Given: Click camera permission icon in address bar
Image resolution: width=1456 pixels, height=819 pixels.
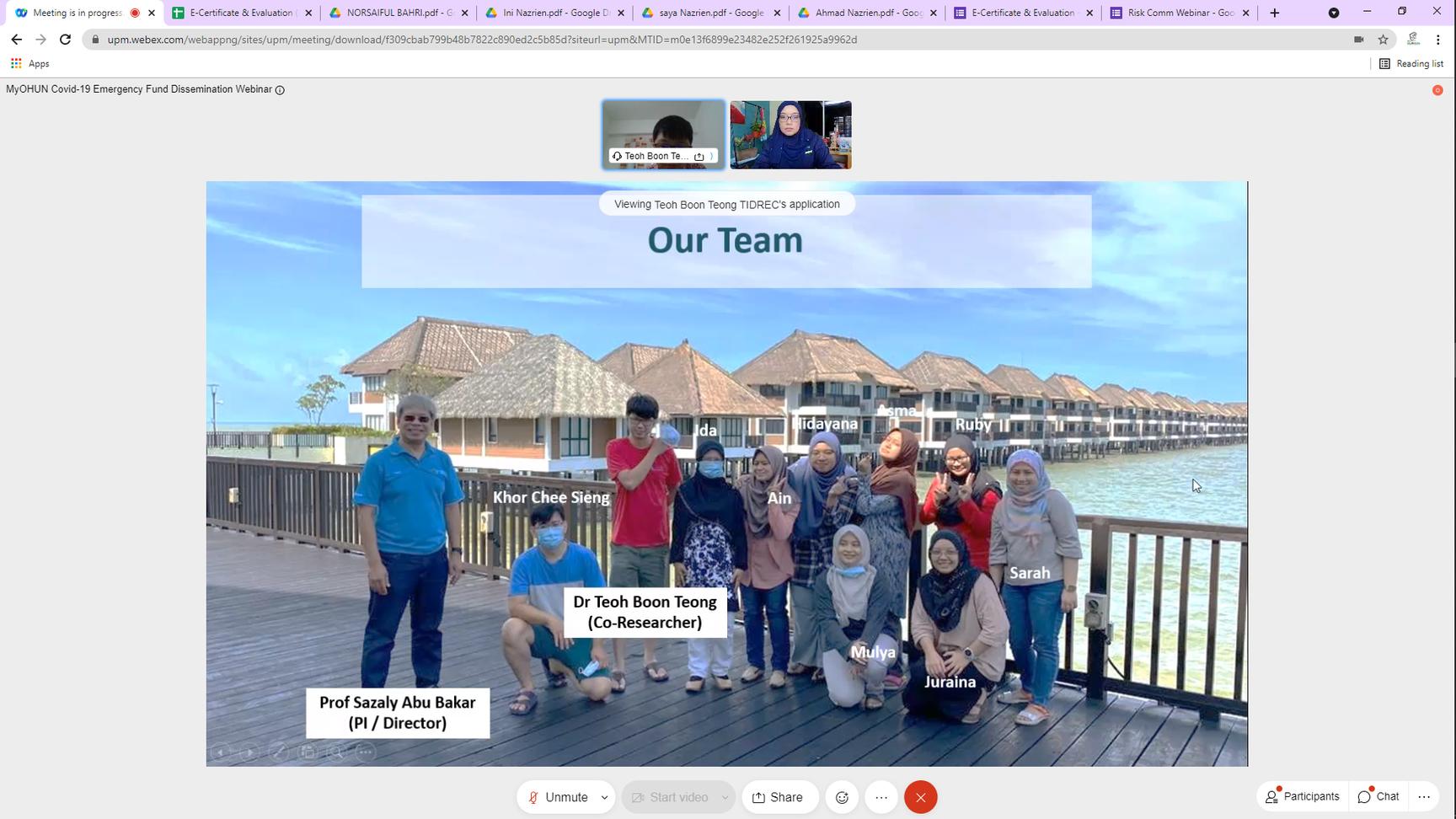Looking at the screenshot, I should click(x=1358, y=40).
